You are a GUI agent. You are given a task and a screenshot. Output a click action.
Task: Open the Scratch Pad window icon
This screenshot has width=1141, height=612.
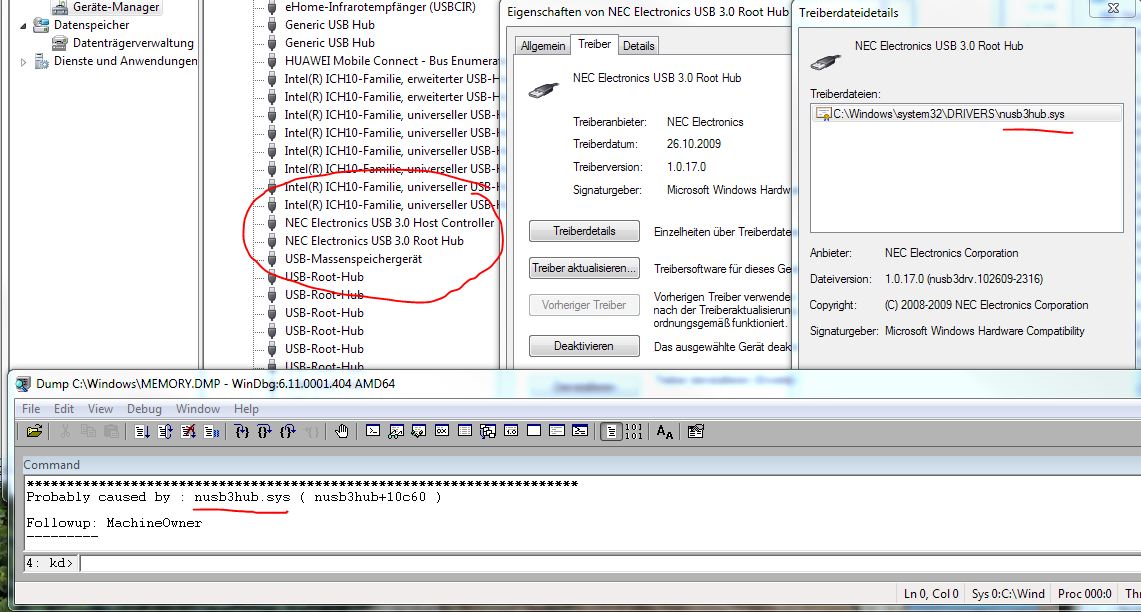point(533,432)
